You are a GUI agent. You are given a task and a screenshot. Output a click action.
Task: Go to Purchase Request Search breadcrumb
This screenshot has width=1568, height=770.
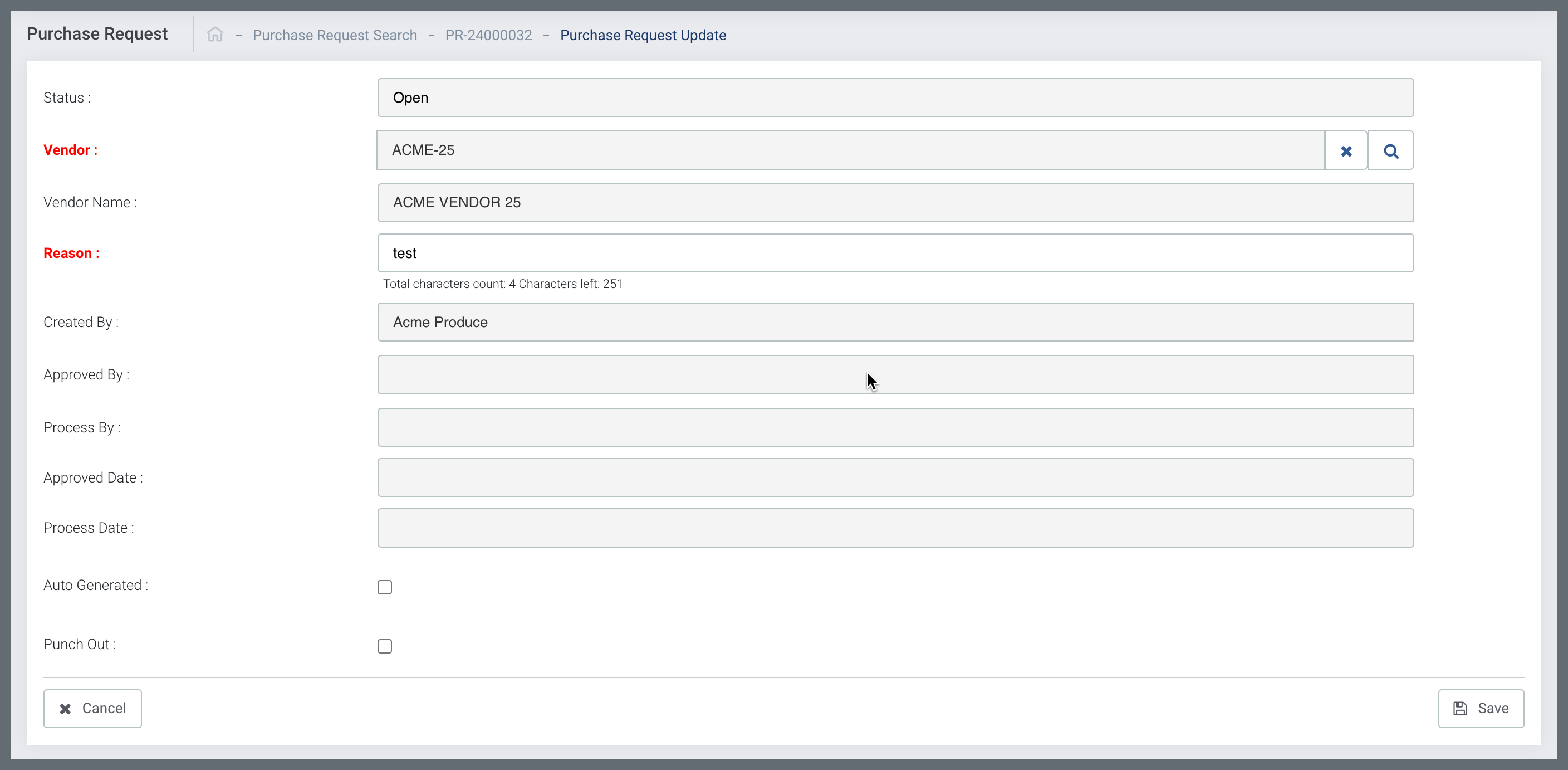335,35
